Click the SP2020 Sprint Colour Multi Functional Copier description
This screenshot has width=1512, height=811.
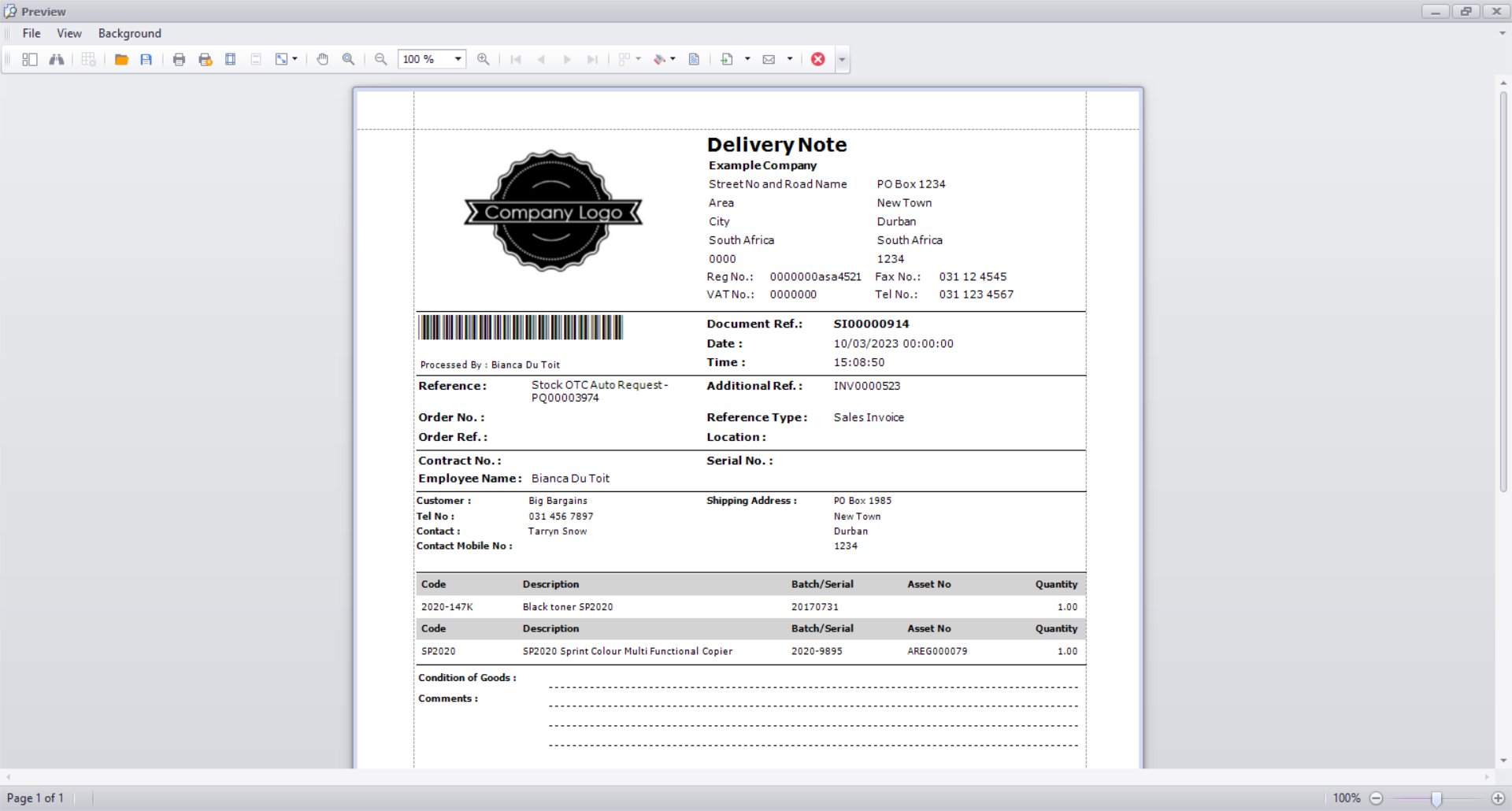click(x=628, y=651)
